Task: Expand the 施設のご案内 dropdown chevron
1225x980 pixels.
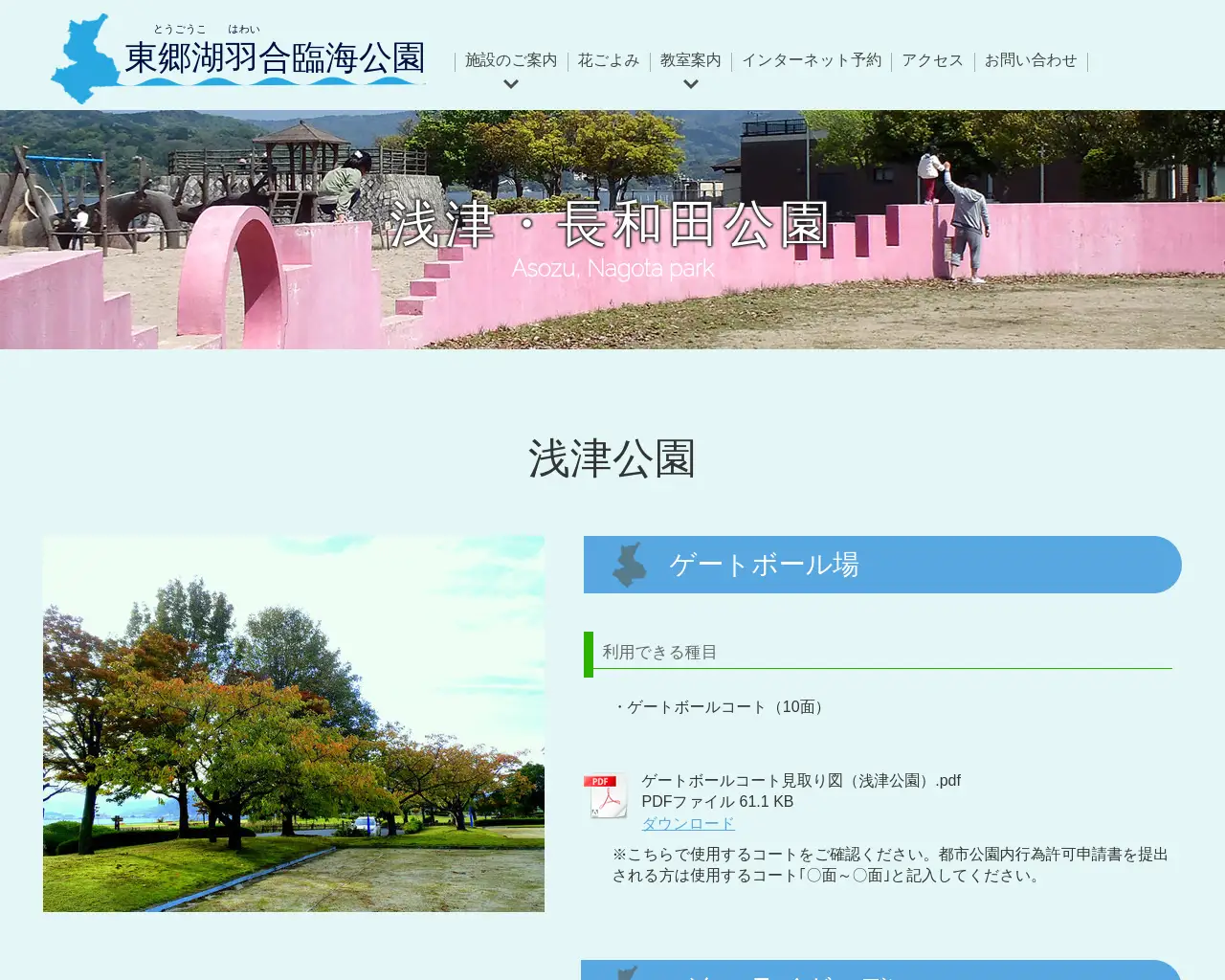Action: (x=512, y=84)
